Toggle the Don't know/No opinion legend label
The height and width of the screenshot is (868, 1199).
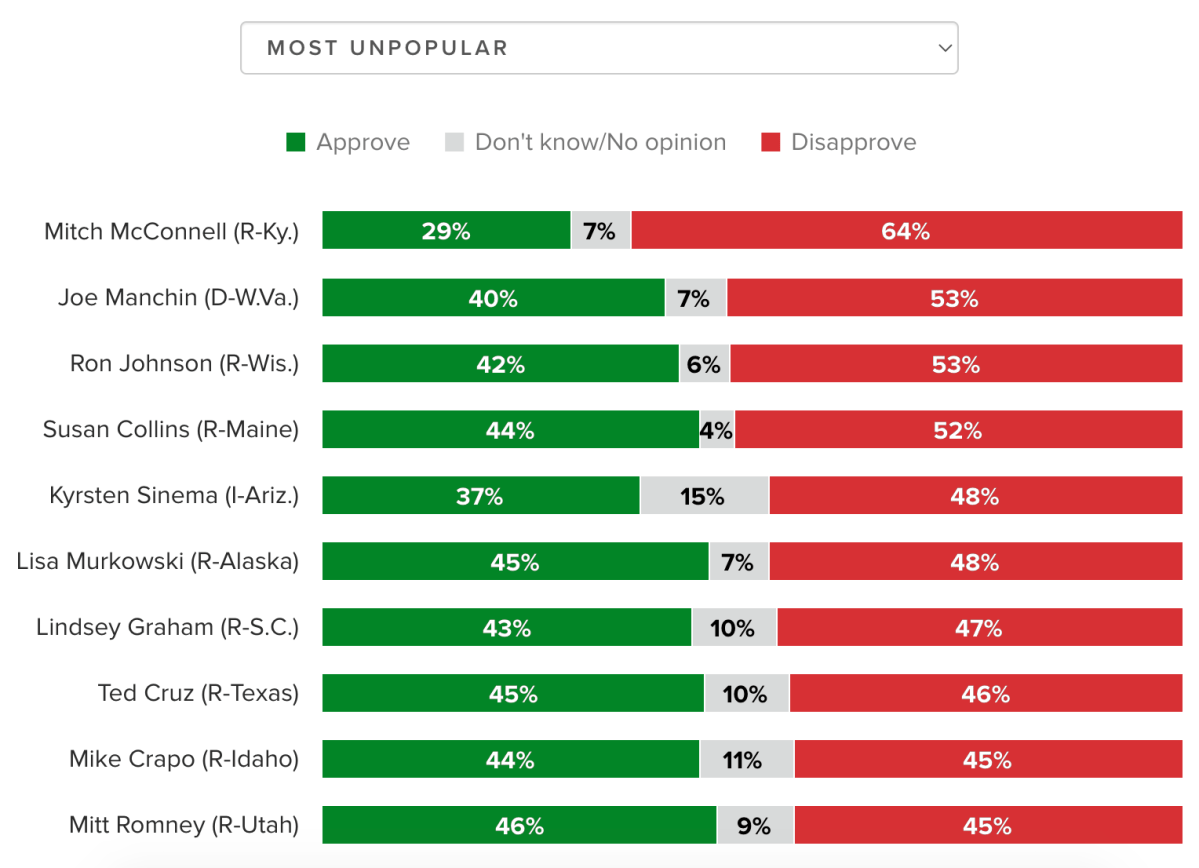coord(600,142)
